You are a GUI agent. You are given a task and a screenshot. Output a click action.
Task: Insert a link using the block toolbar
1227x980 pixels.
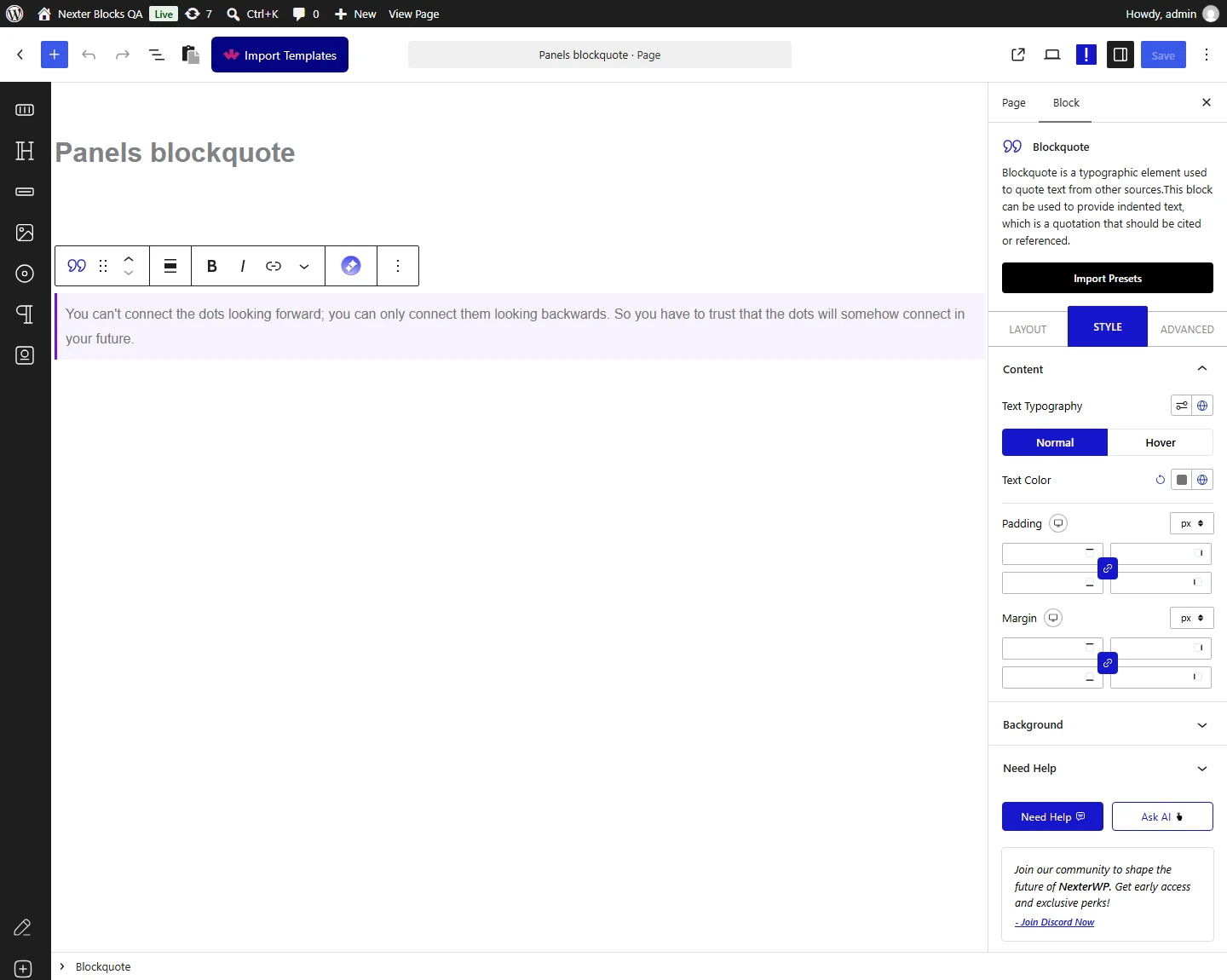pyautogui.click(x=274, y=266)
